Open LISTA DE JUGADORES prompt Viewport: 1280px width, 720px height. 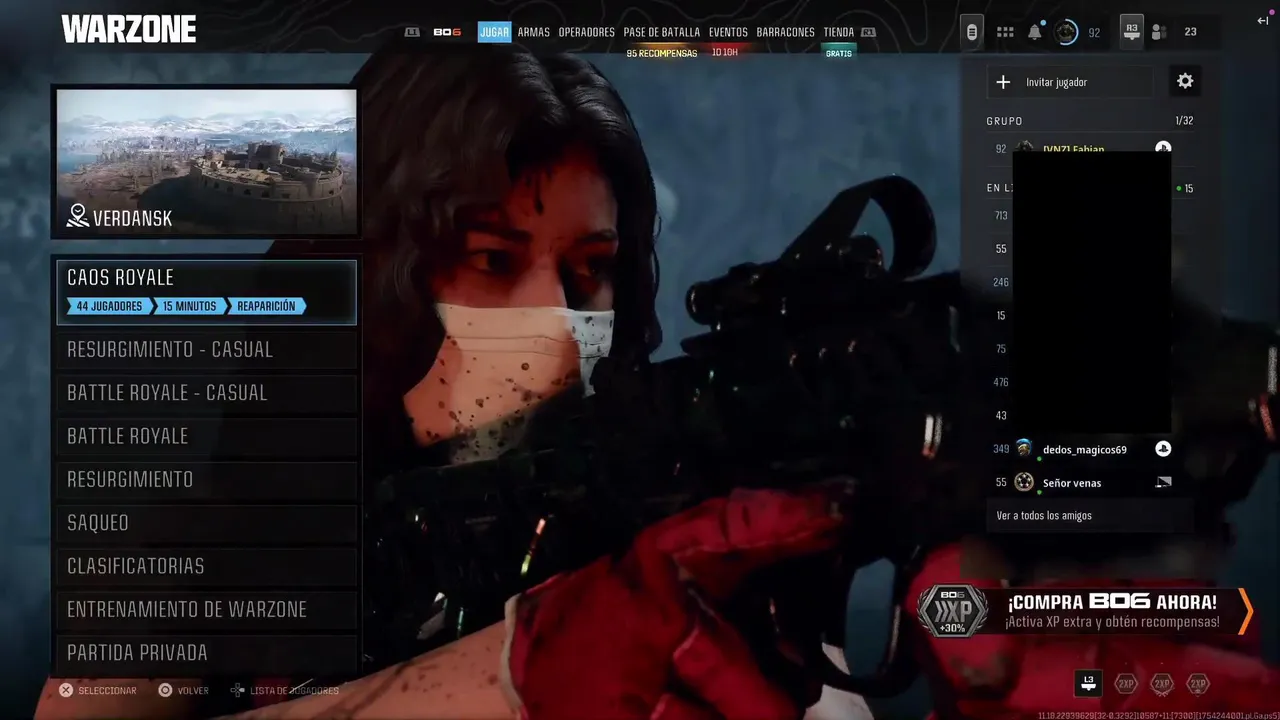(285, 690)
